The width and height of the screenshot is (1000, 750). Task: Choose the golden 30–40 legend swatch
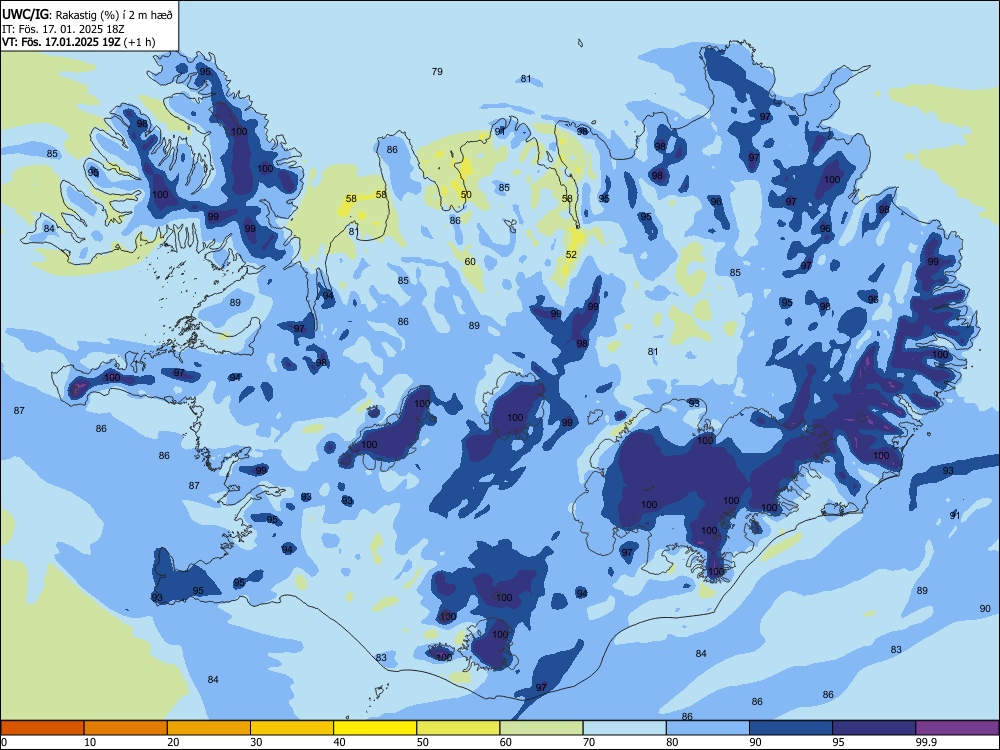pos(292,728)
